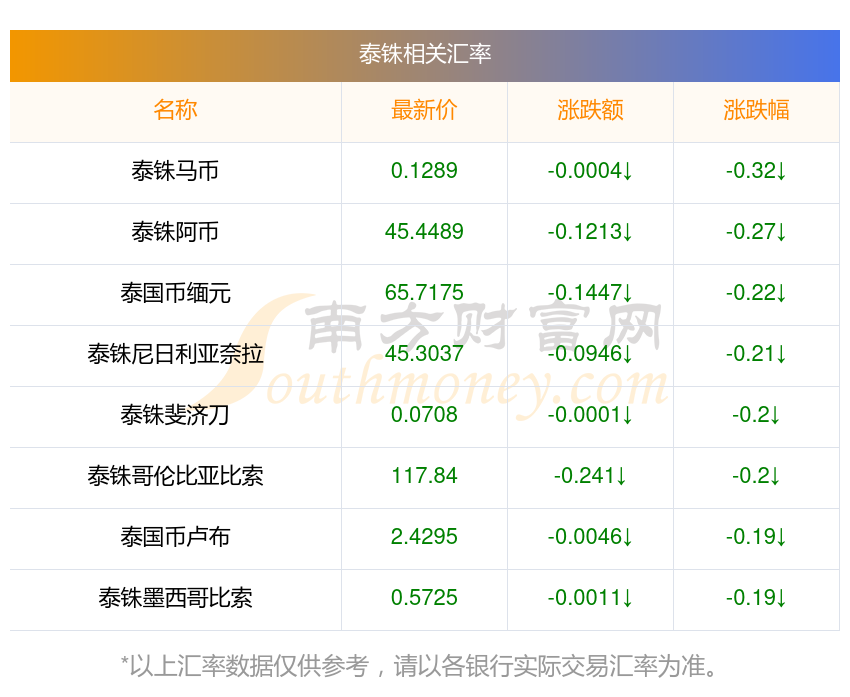
Task: Click the 涨跌额 column header
Action: point(590,110)
